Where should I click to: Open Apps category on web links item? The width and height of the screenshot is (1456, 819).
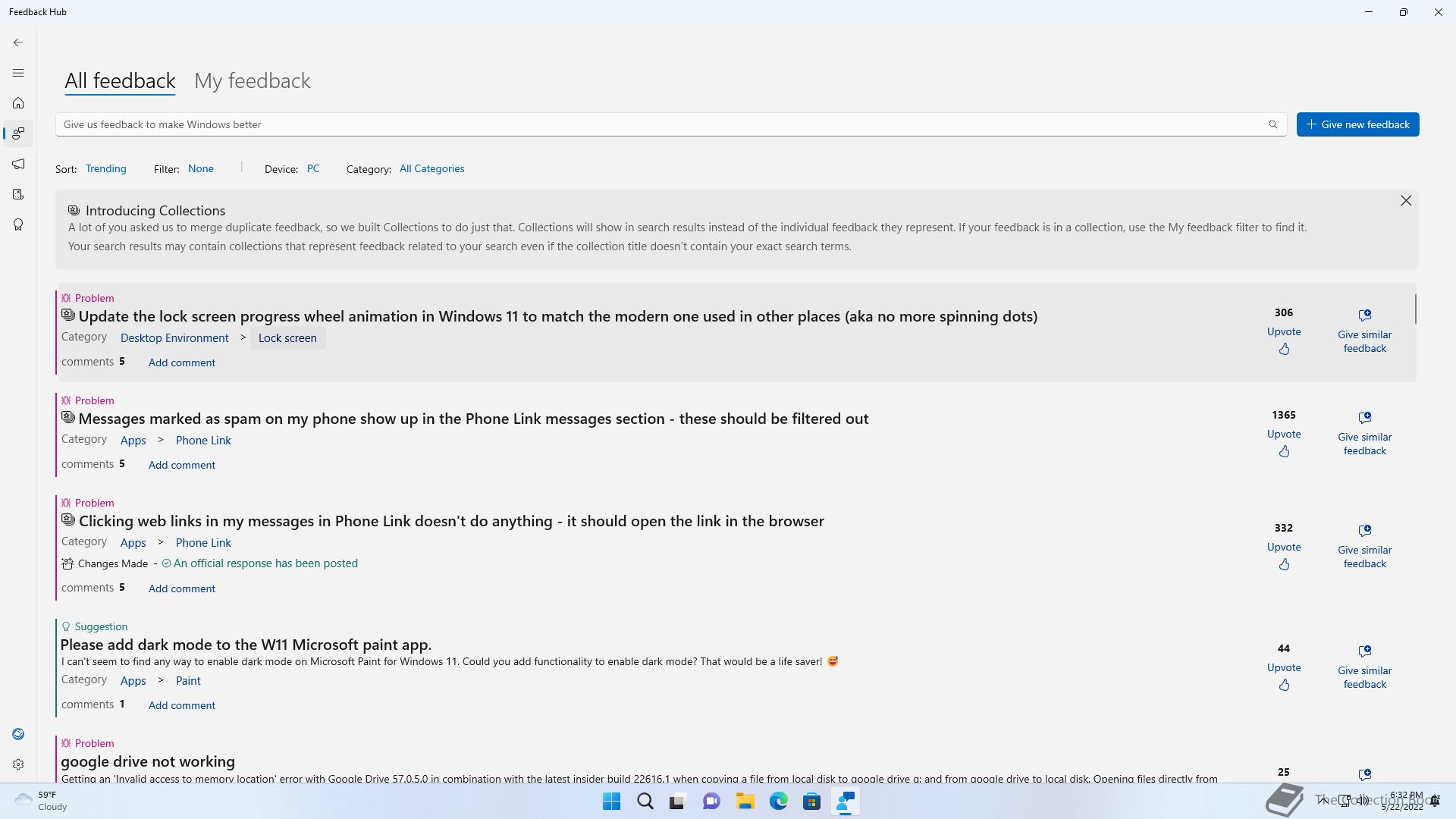tap(133, 543)
